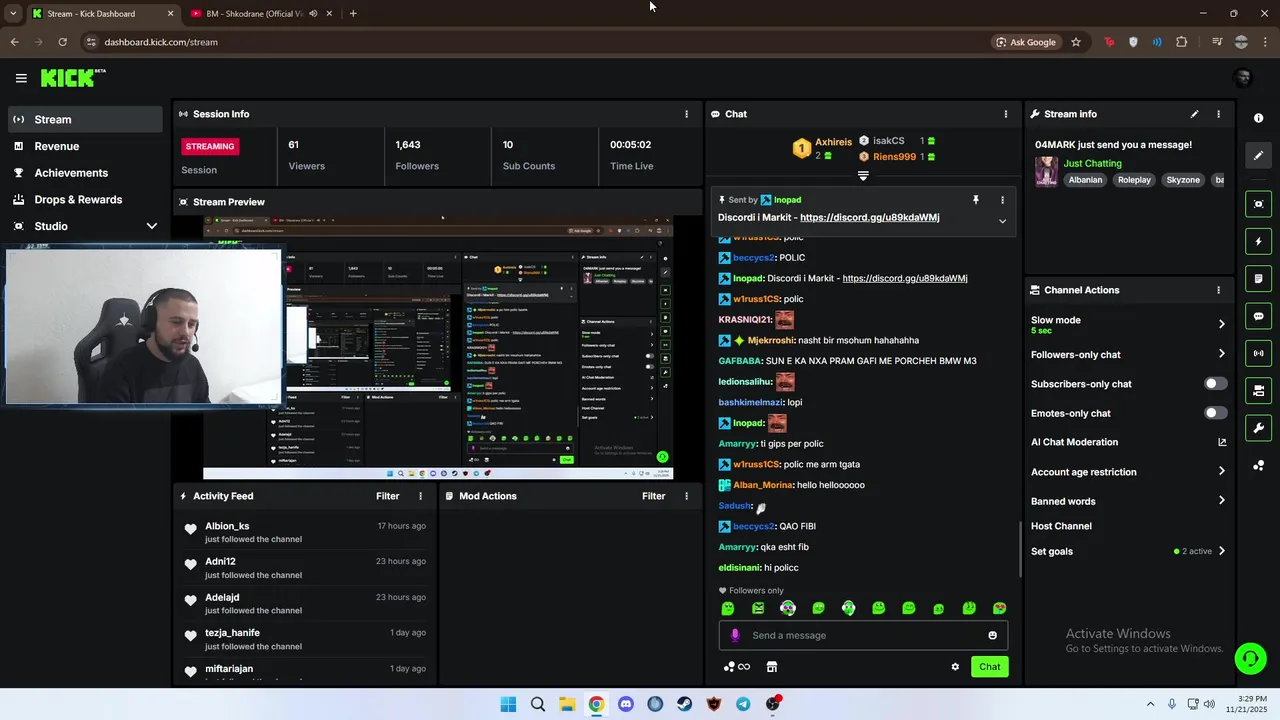Screen dimensions: 1280x720
Task: Open the user avatar at top right
Action: tap(1243, 78)
